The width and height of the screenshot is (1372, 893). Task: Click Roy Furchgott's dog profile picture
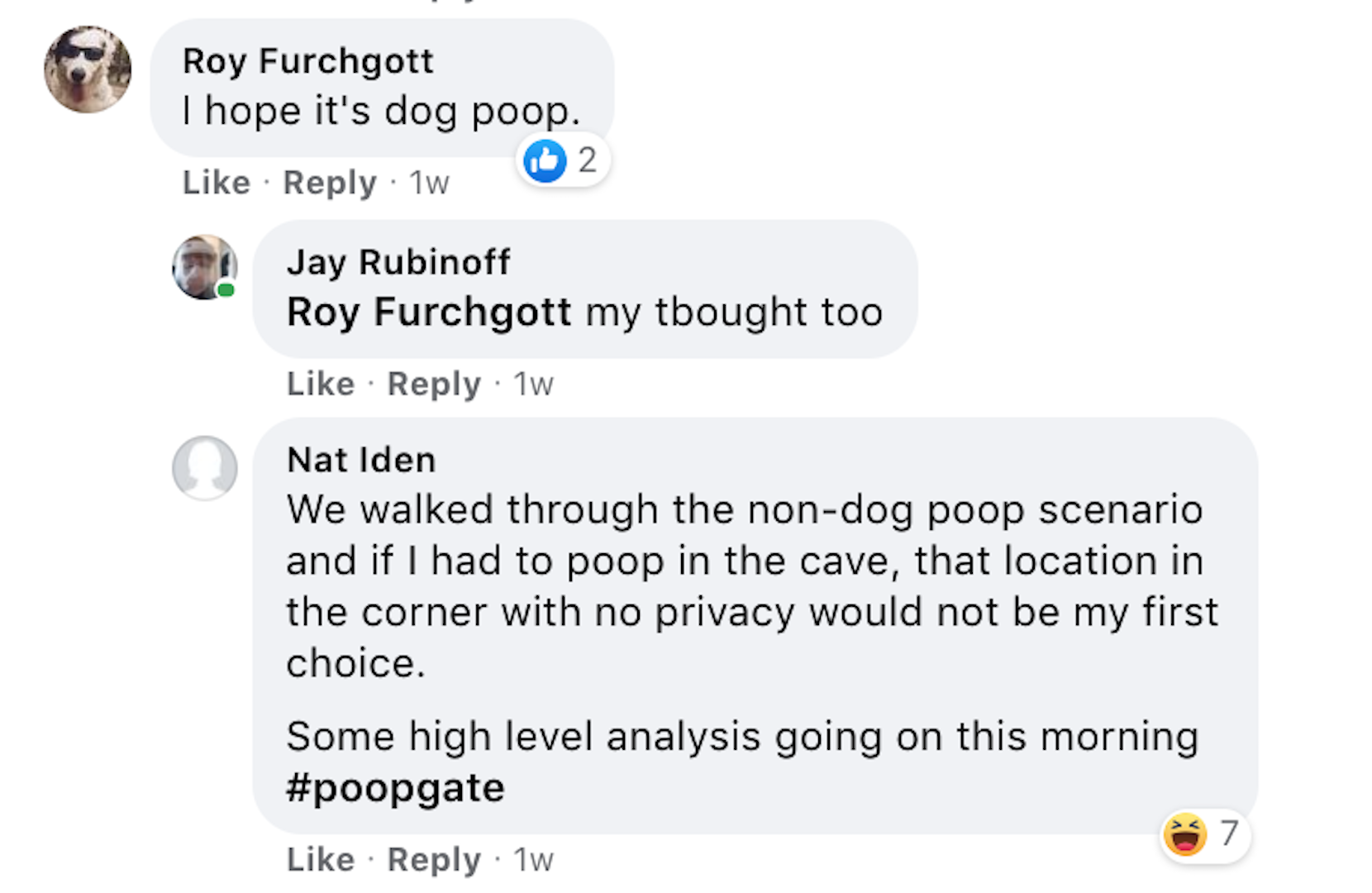click(88, 69)
